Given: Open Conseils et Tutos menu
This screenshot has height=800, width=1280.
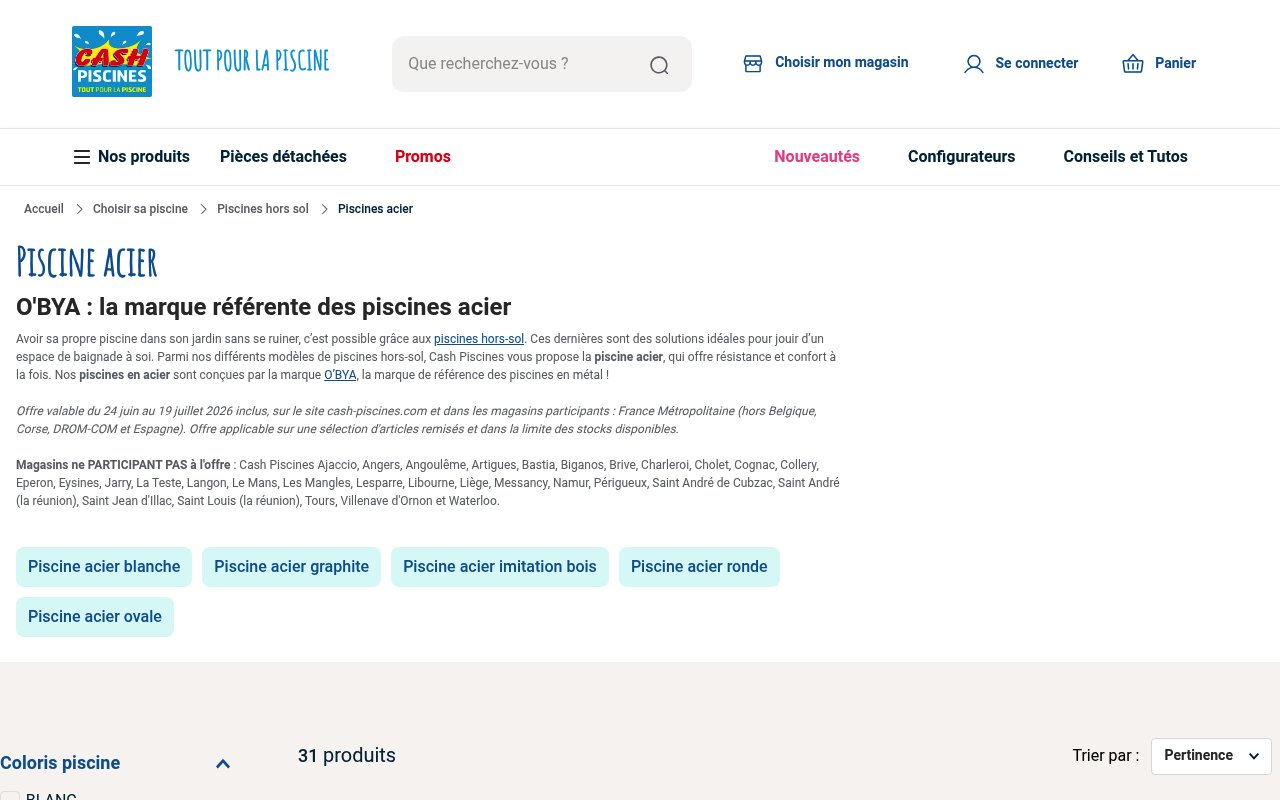Looking at the screenshot, I should (x=1125, y=156).
